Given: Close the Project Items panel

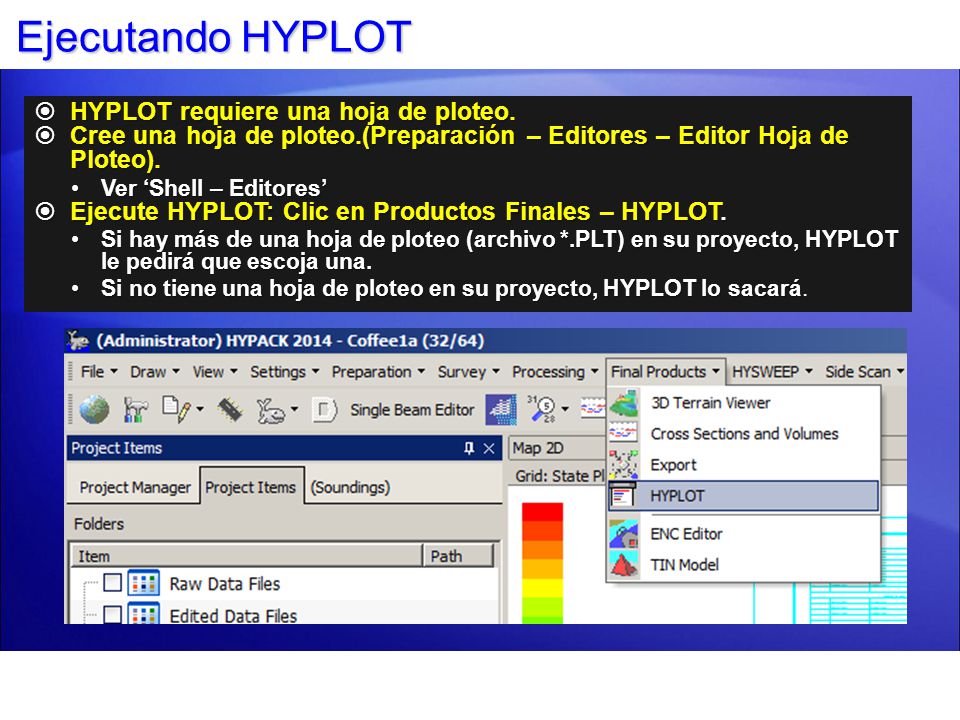Looking at the screenshot, I should click(489, 449).
